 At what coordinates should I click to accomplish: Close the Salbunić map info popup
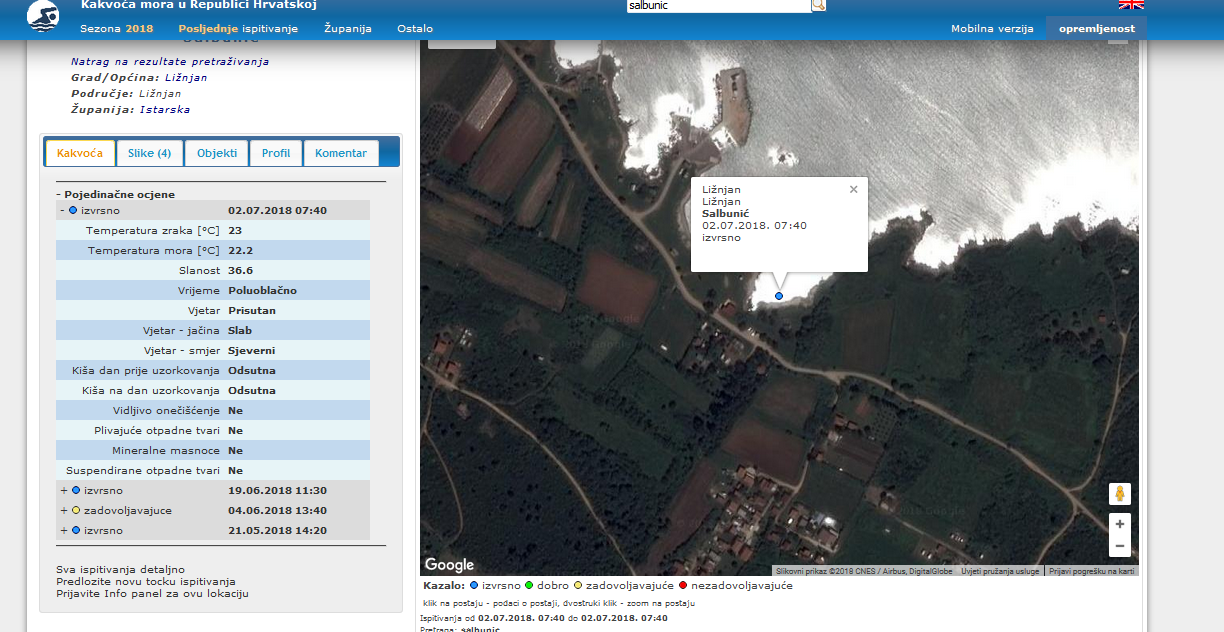point(853,189)
